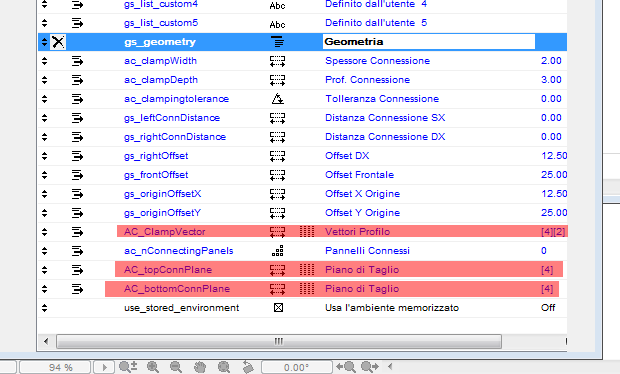Screen dimensions: 620x374
Task: Toggle the indent icon on ac_clampWidth row
Action: click(77, 61)
